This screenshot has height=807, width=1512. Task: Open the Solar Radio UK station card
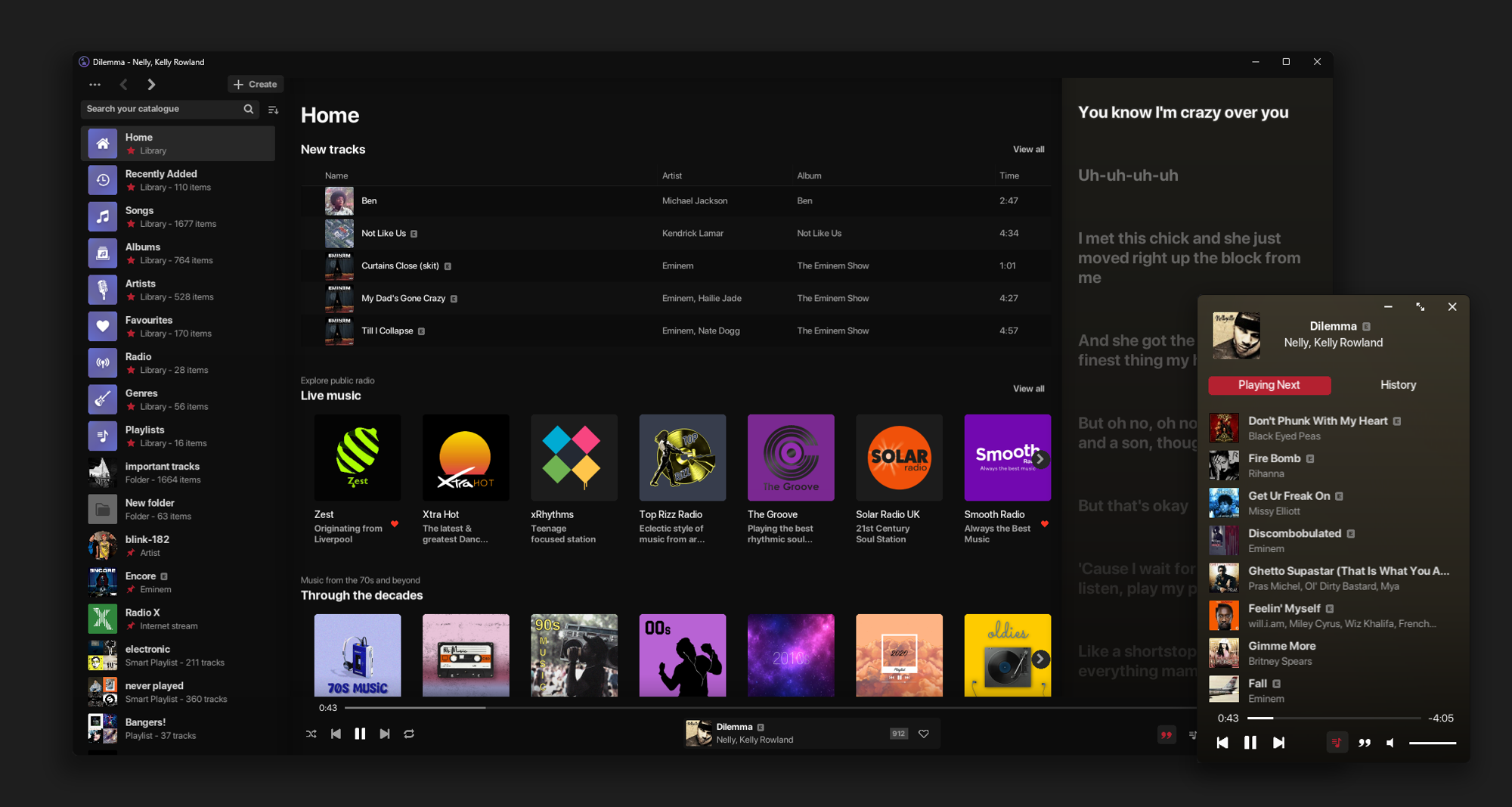(x=899, y=480)
